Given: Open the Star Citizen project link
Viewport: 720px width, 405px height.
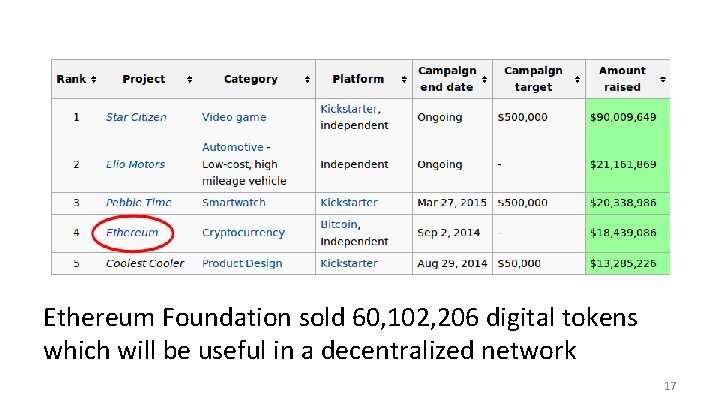Looking at the screenshot, I should [136, 117].
